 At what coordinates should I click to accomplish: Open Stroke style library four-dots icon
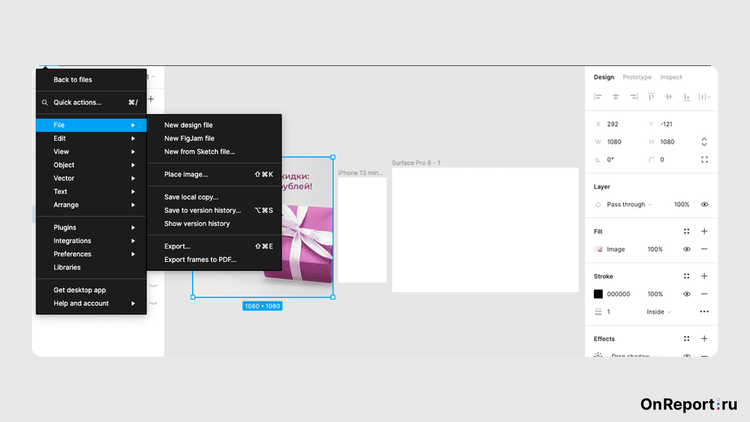click(686, 276)
